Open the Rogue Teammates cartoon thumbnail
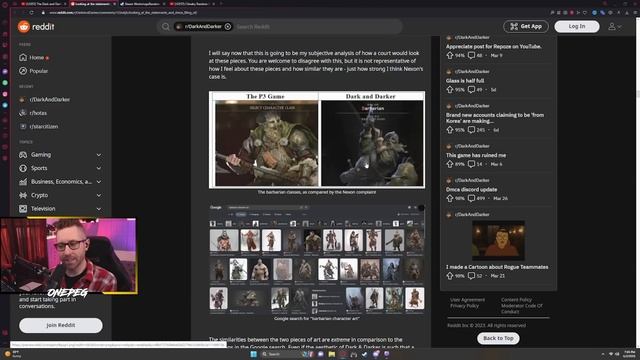Screen dimensions: 640x360 [x=498, y=240]
